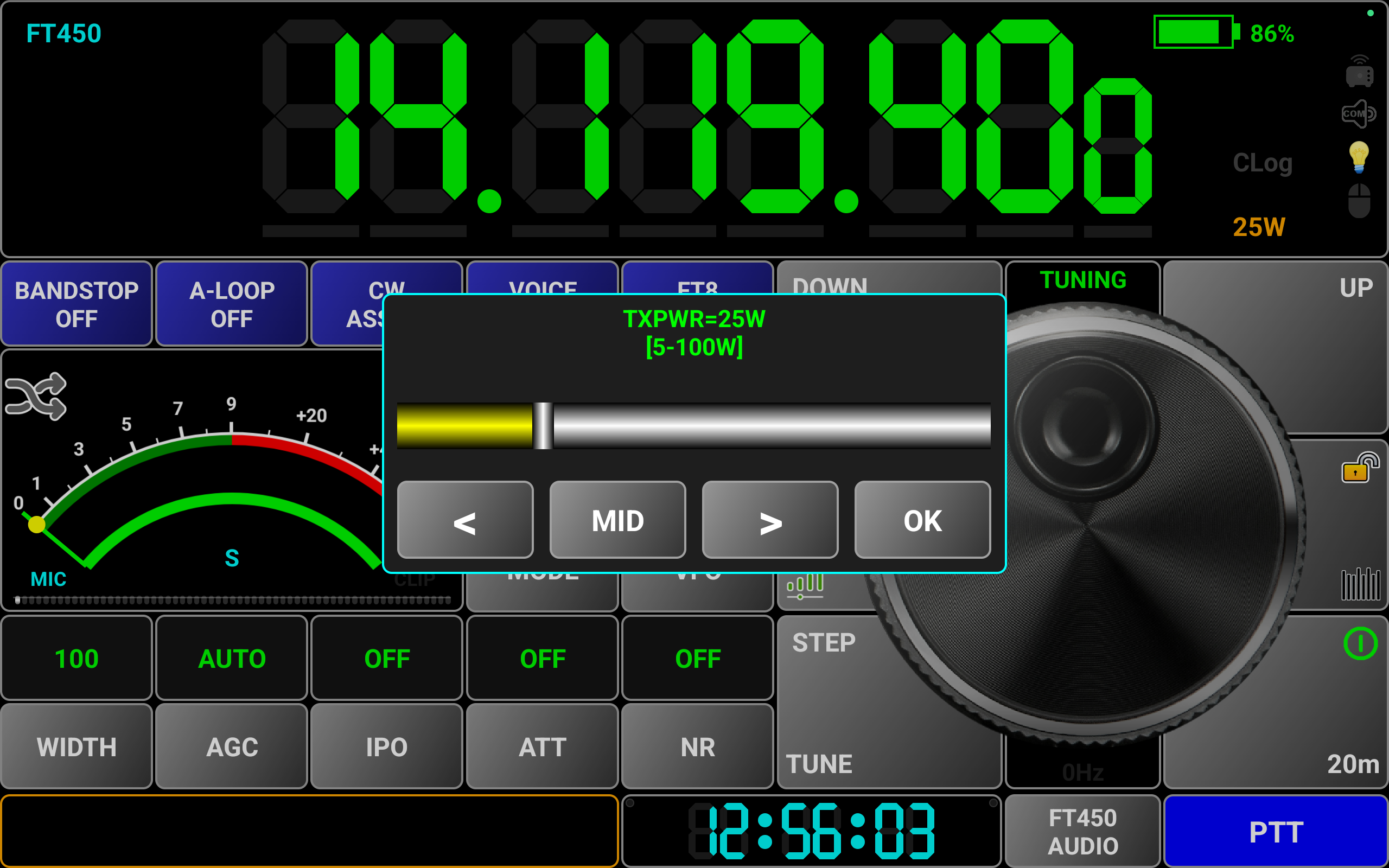Open the WIDTH selector
This screenshot has width=1389, height=868.
(x=77, y=746)
